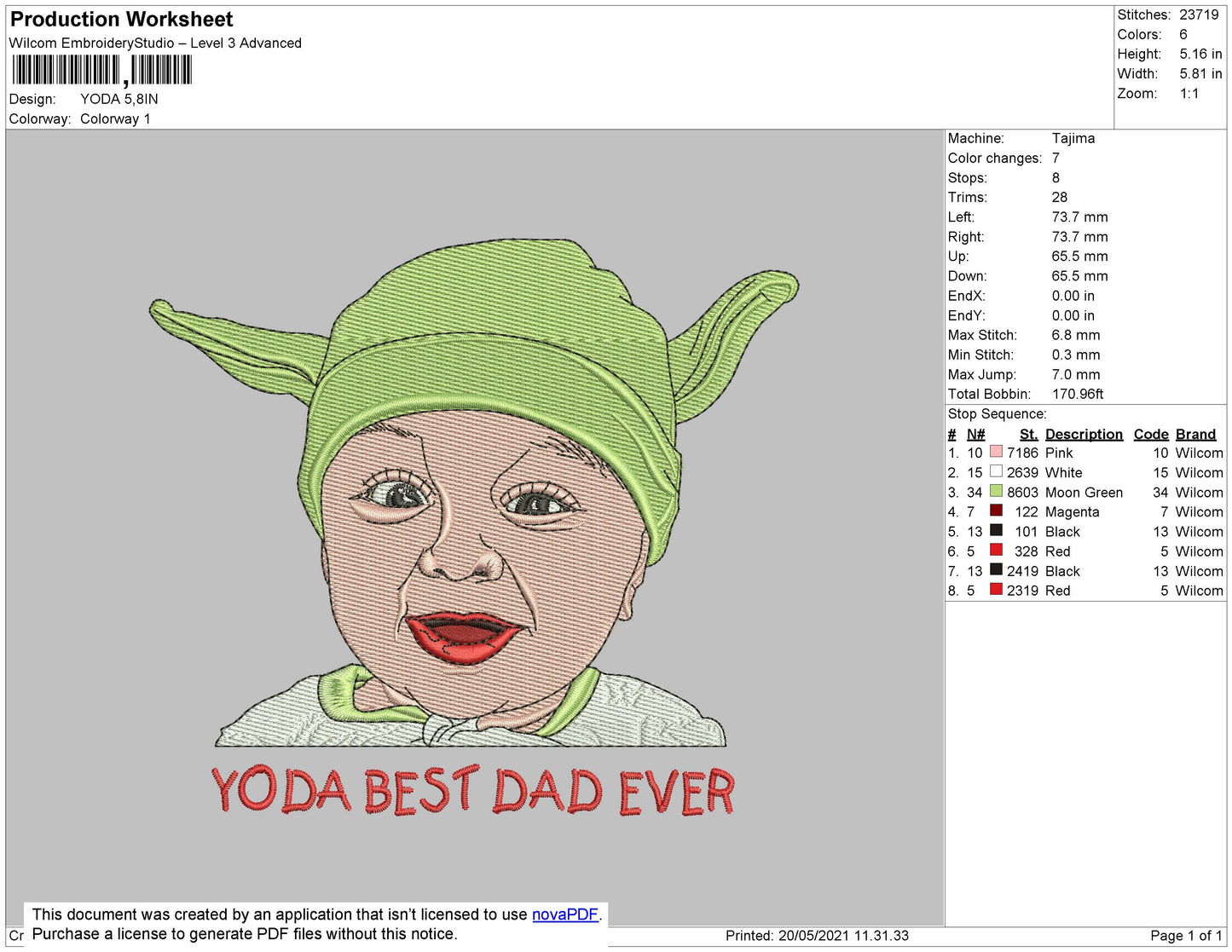Click the Max Jump value 7.0 mm
The image size is (1232, 952).
1076,374
